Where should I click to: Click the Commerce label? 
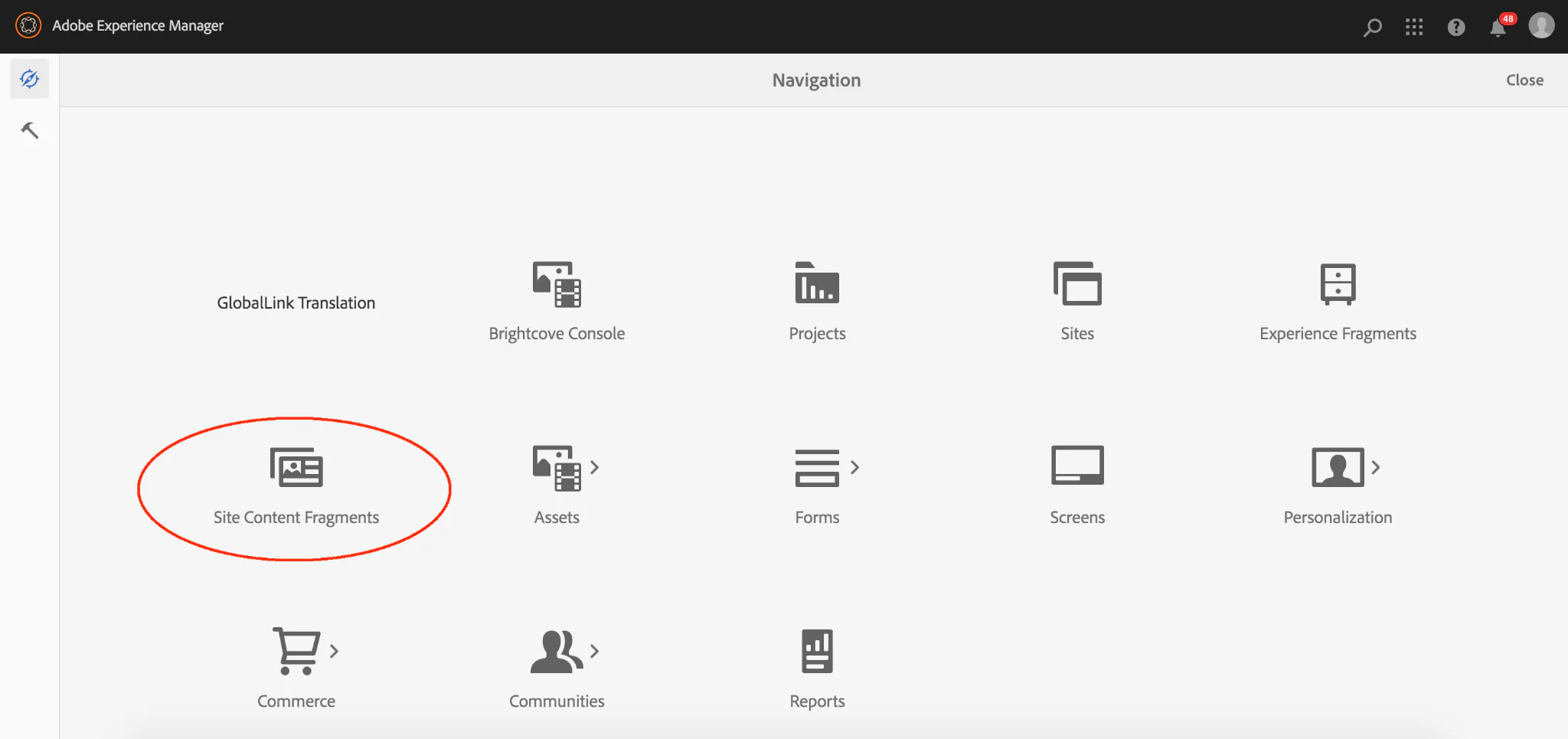pos(296,701)
